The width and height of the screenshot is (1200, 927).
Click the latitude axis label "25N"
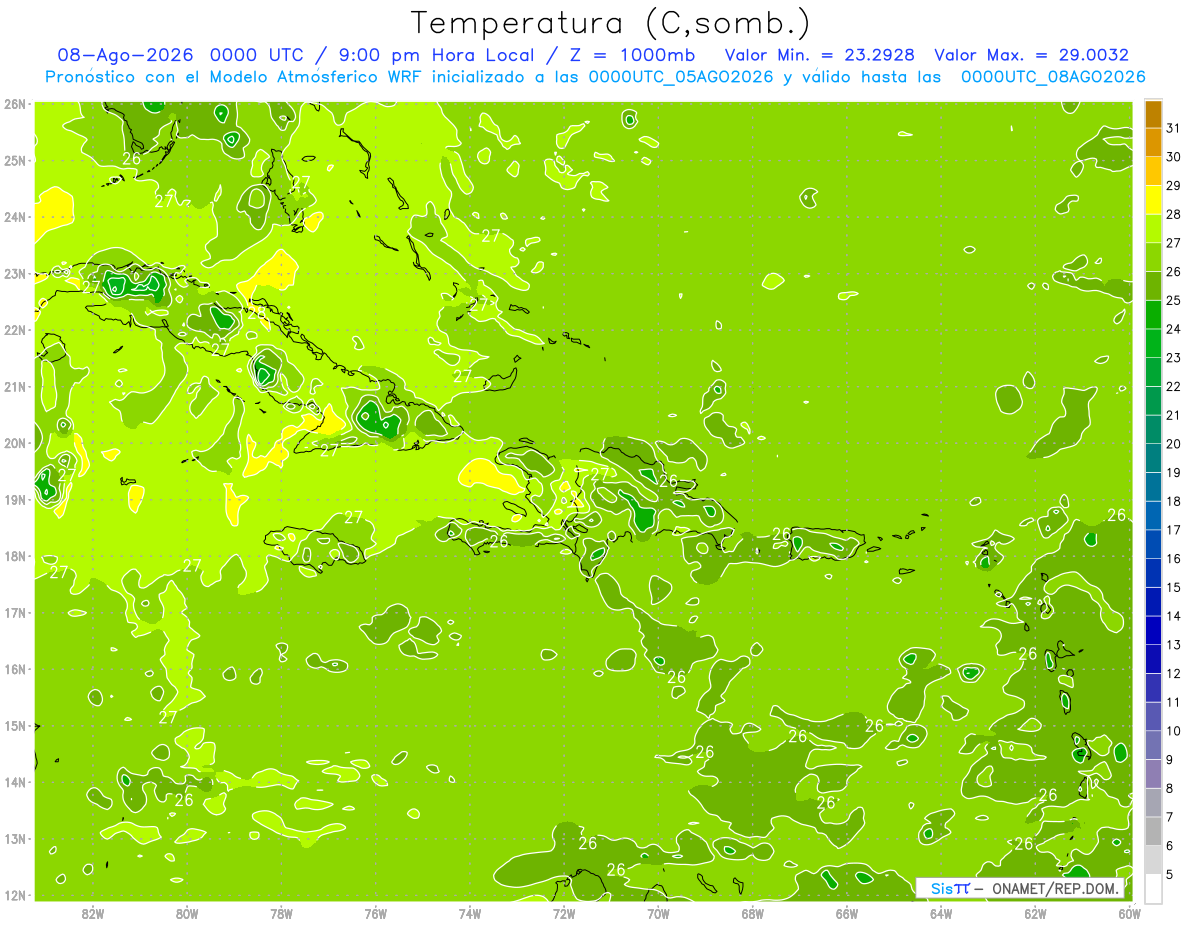click(x=15, y=161)
